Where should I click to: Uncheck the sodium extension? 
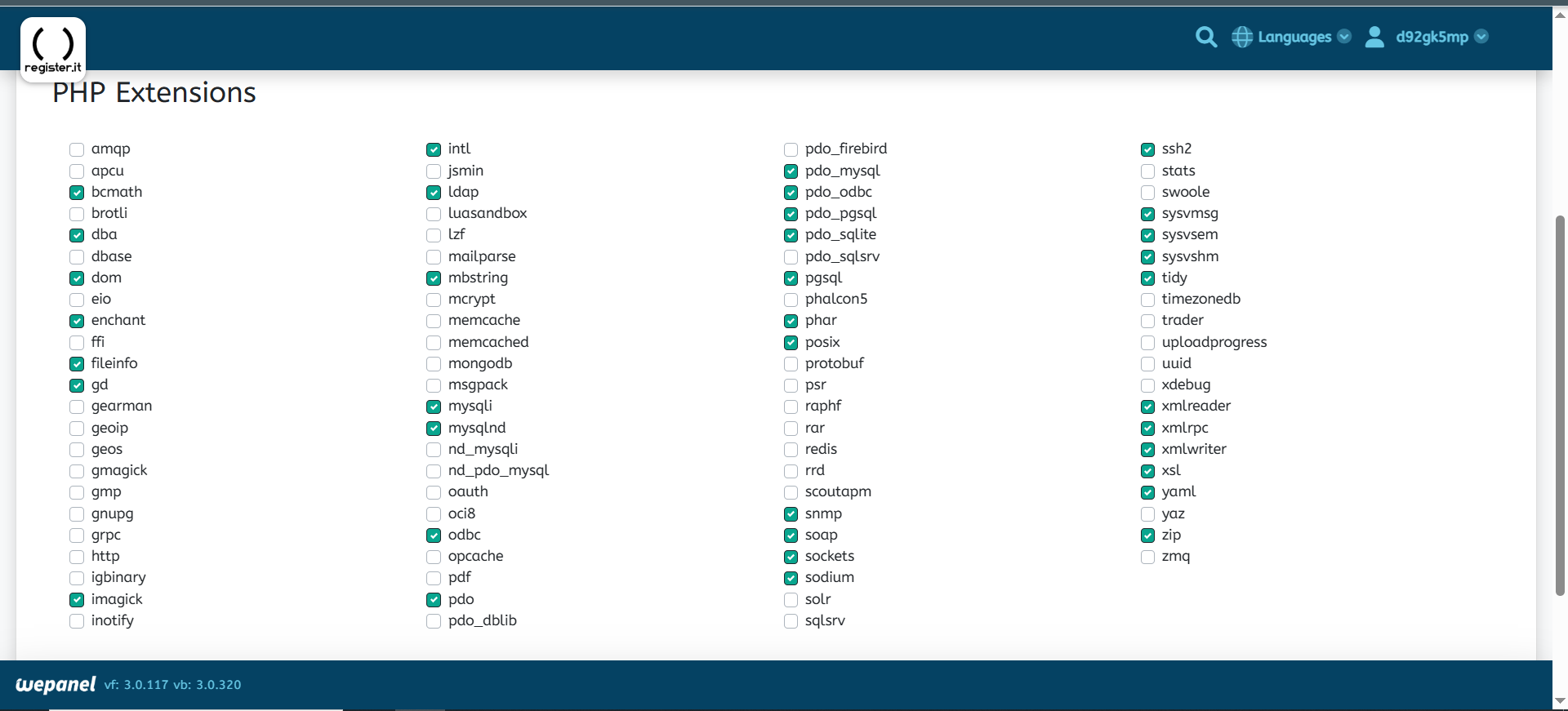coord(791,578)
